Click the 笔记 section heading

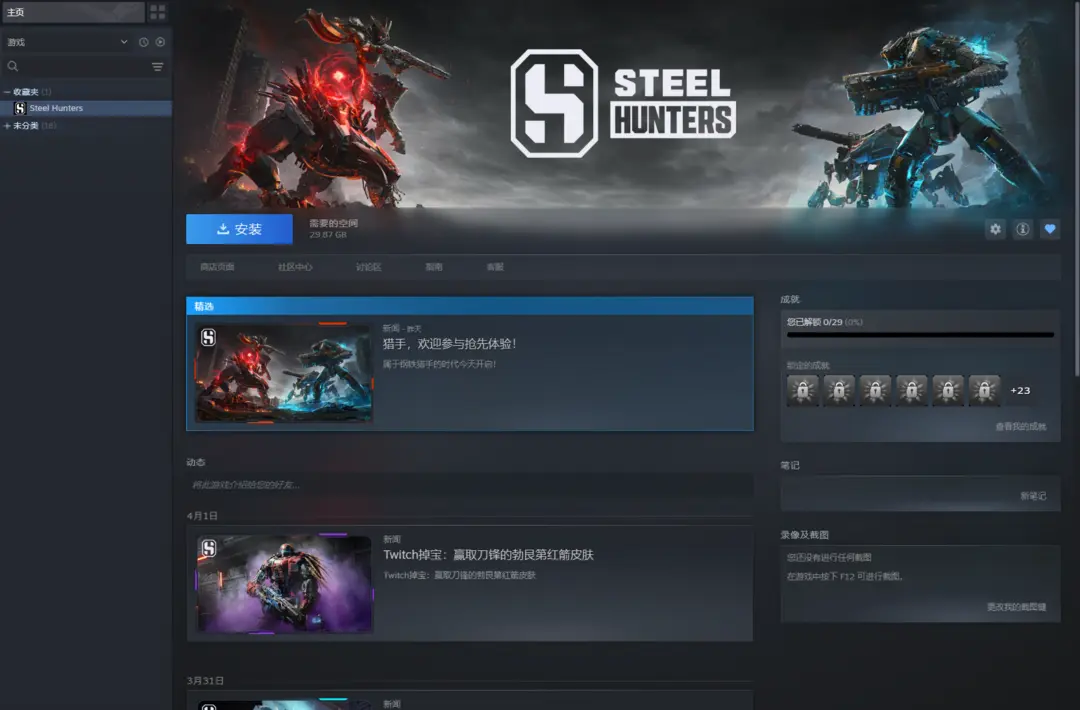[x=790, y=466]
